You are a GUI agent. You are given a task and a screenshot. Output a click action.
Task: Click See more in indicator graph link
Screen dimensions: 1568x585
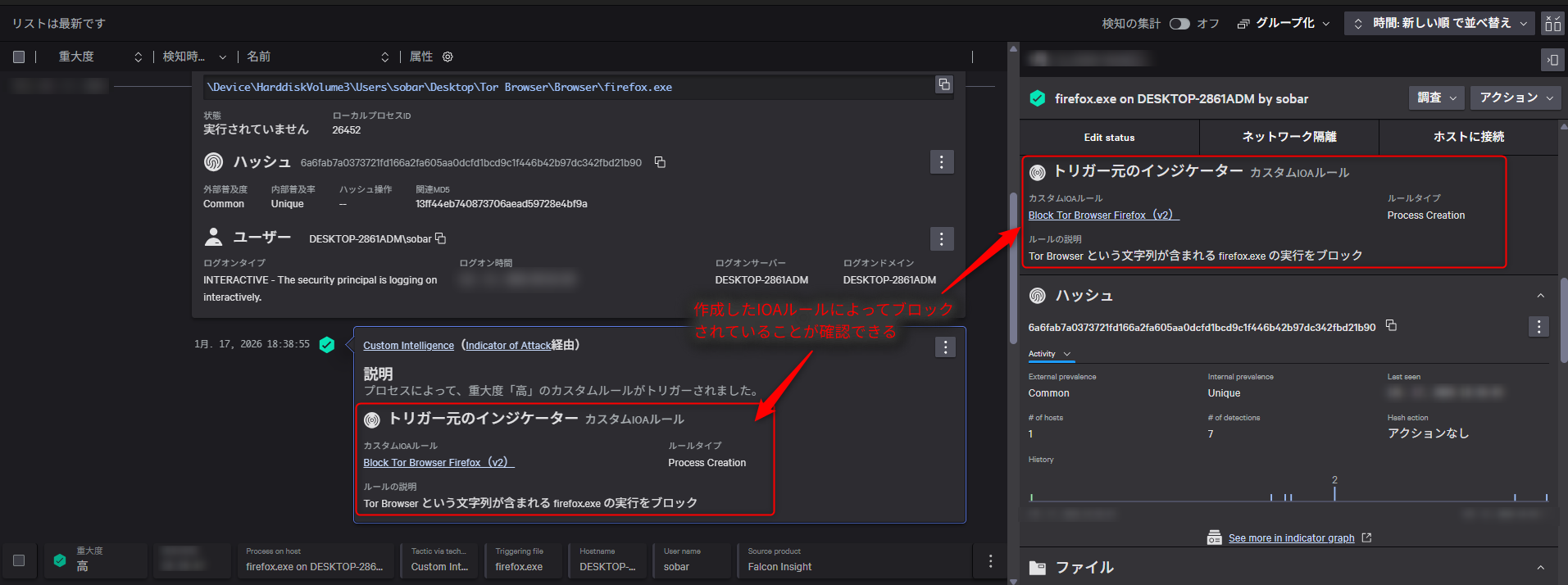1291,538
